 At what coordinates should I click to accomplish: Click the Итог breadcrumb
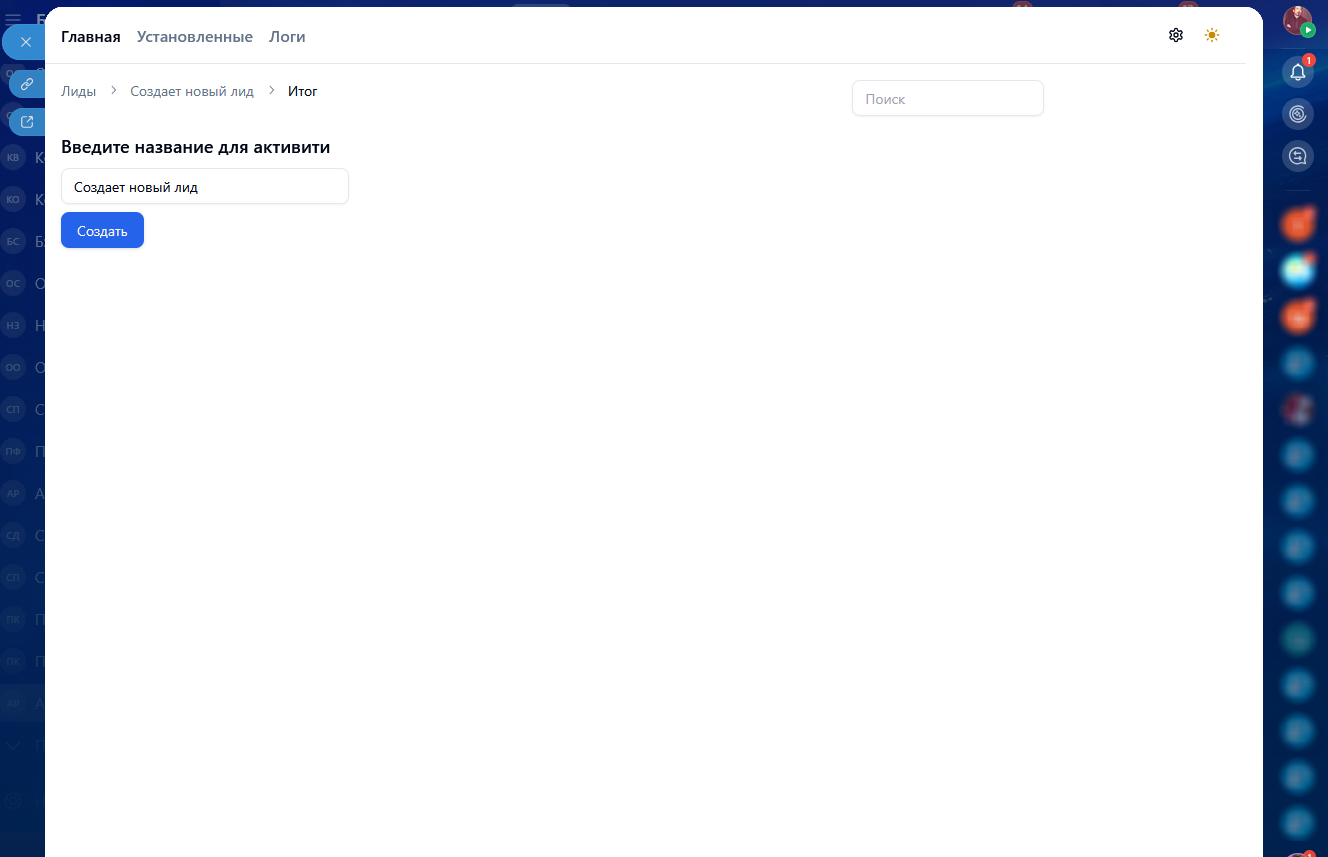(x=303, y=91)
